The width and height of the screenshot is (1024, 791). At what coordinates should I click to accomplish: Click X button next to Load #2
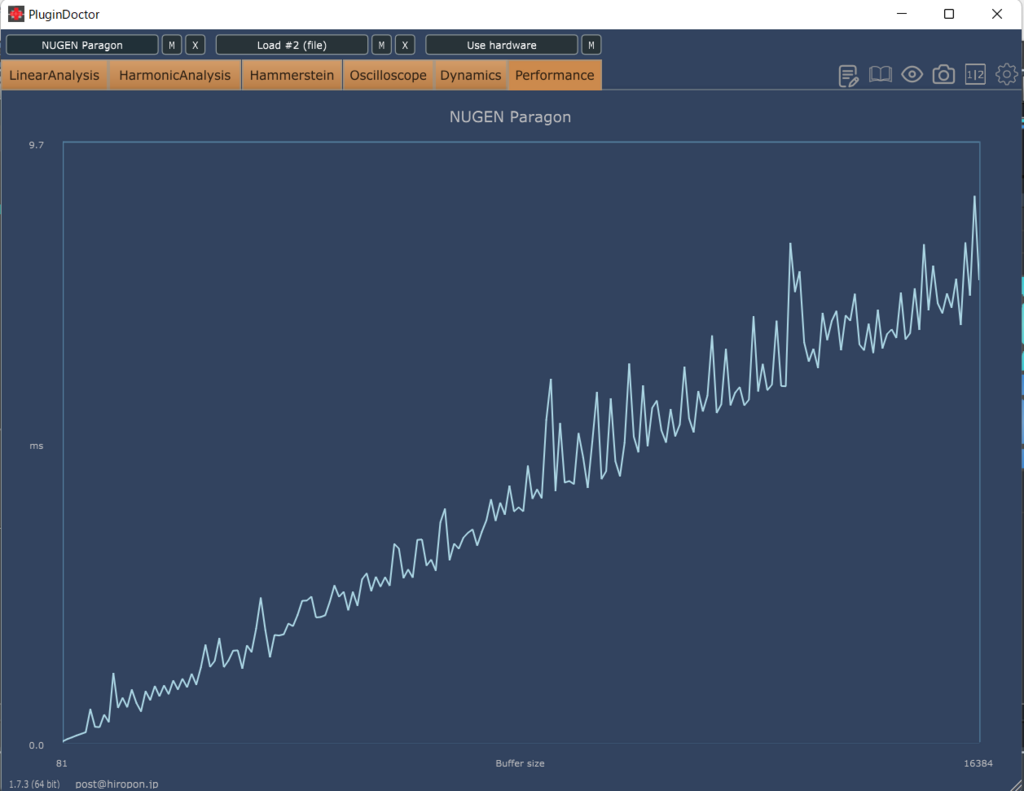pos(405,45)
